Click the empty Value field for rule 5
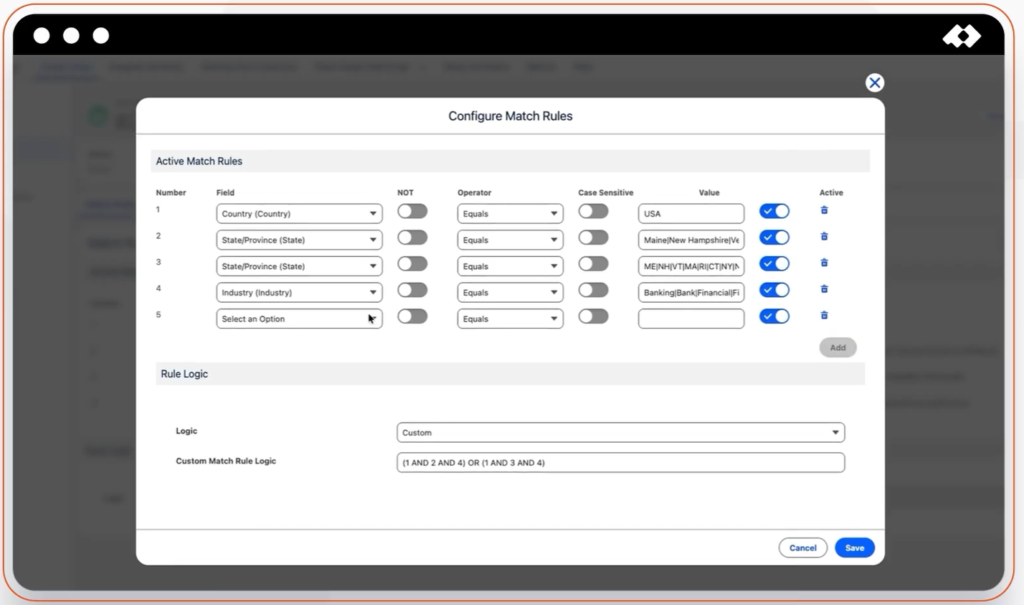Image resolution: width=1024 pixels, height=605 pixels. point(691,319)
